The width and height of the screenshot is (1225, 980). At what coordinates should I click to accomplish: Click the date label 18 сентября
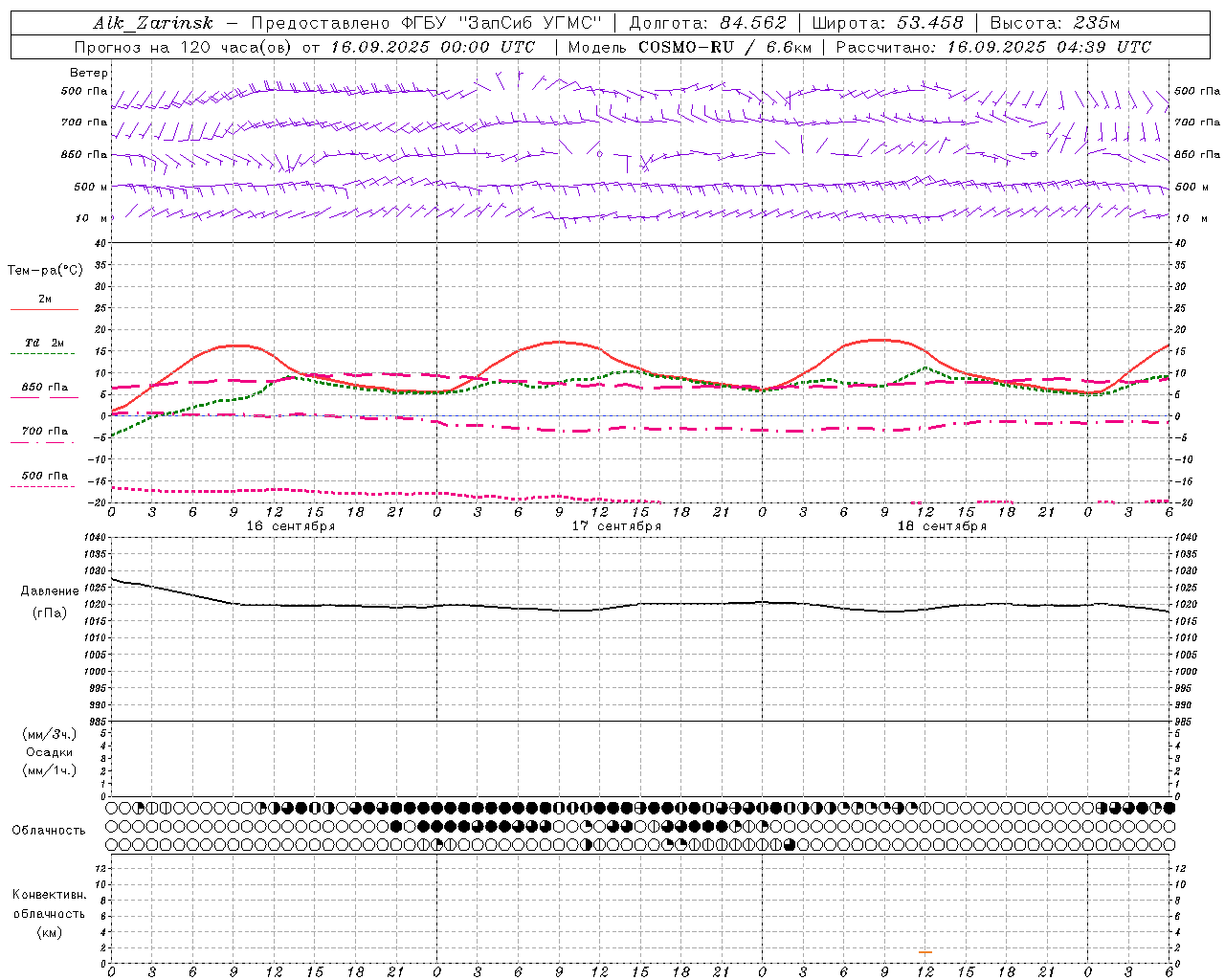tap(942, 526)
